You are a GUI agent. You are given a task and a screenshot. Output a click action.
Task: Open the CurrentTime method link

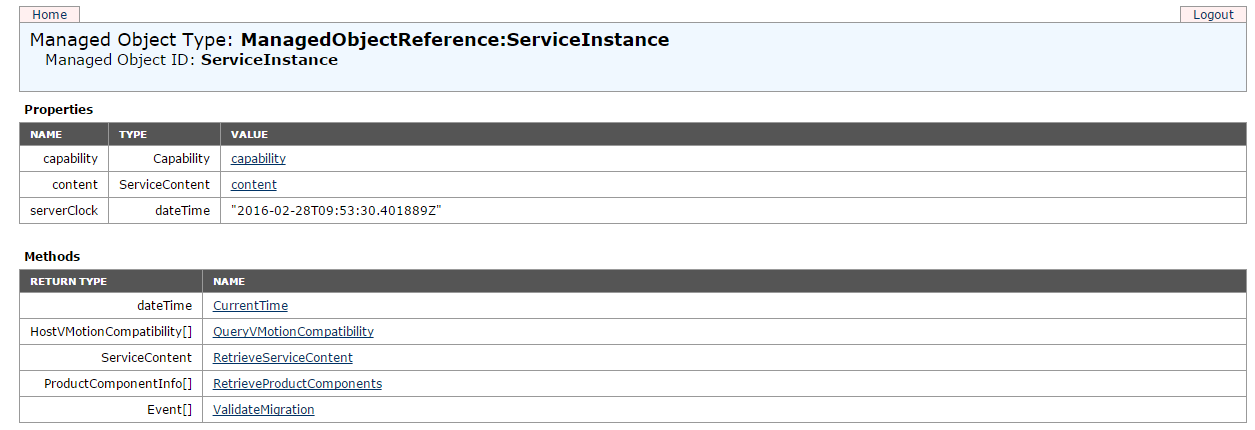pos(250,306)
